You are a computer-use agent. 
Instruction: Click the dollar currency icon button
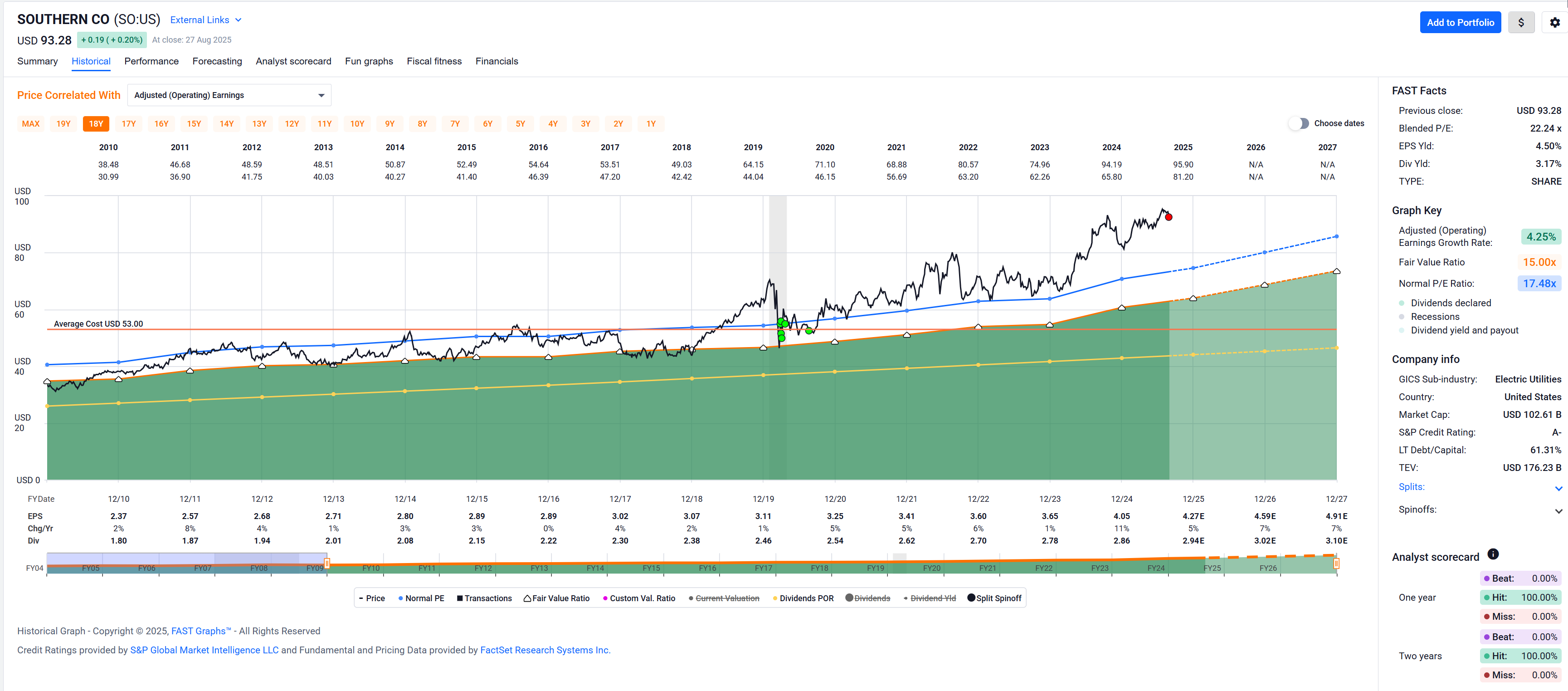[1520, 23]
